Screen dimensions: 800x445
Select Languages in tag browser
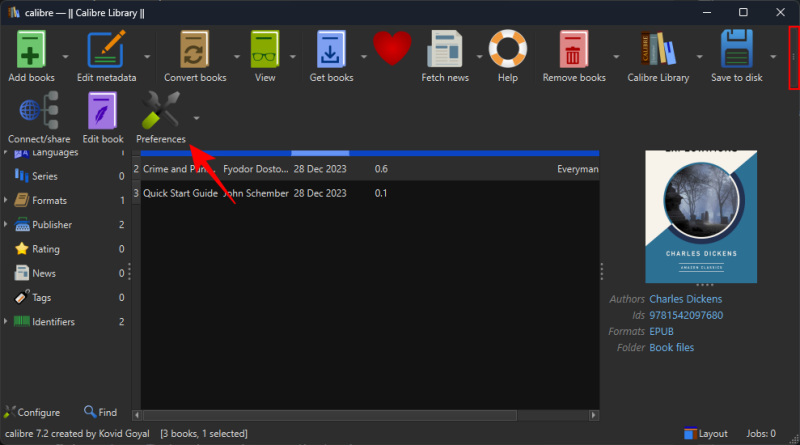[55, 153]
